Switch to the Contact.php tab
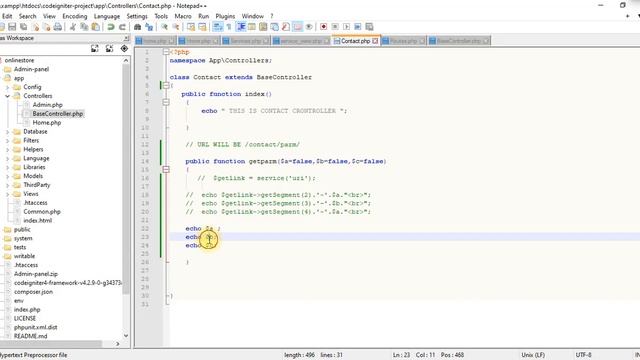Viewport: 640px width, 360px height. click(x=356, y=41)
